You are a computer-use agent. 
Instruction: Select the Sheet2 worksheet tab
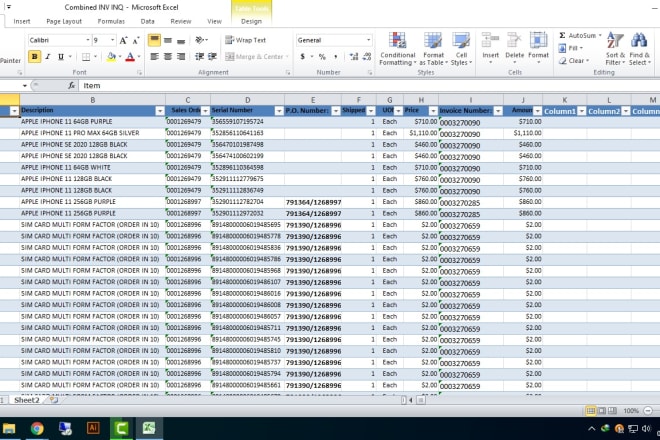click(x=27, y=400)
